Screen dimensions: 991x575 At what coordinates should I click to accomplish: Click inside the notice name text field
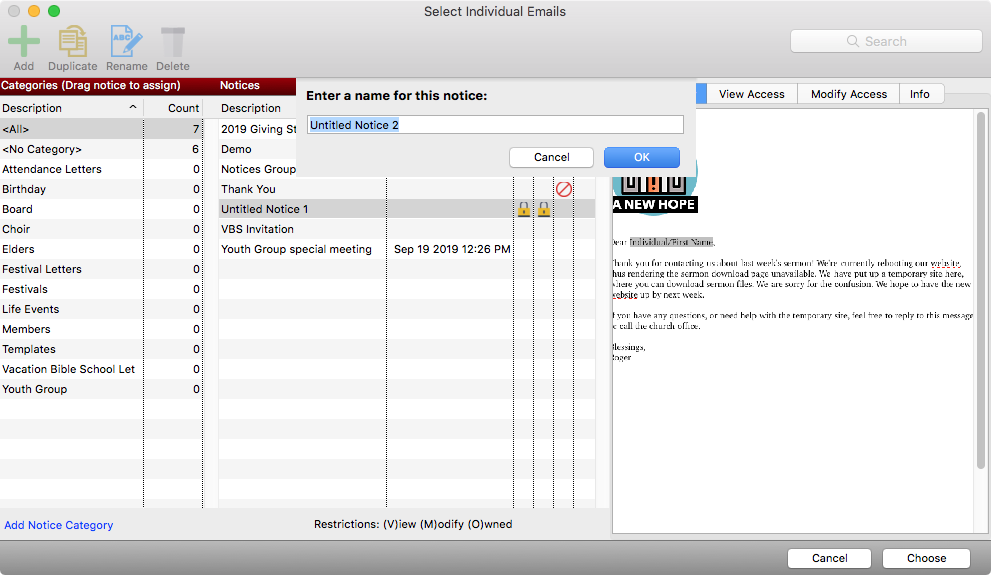(x=495, y=125)
